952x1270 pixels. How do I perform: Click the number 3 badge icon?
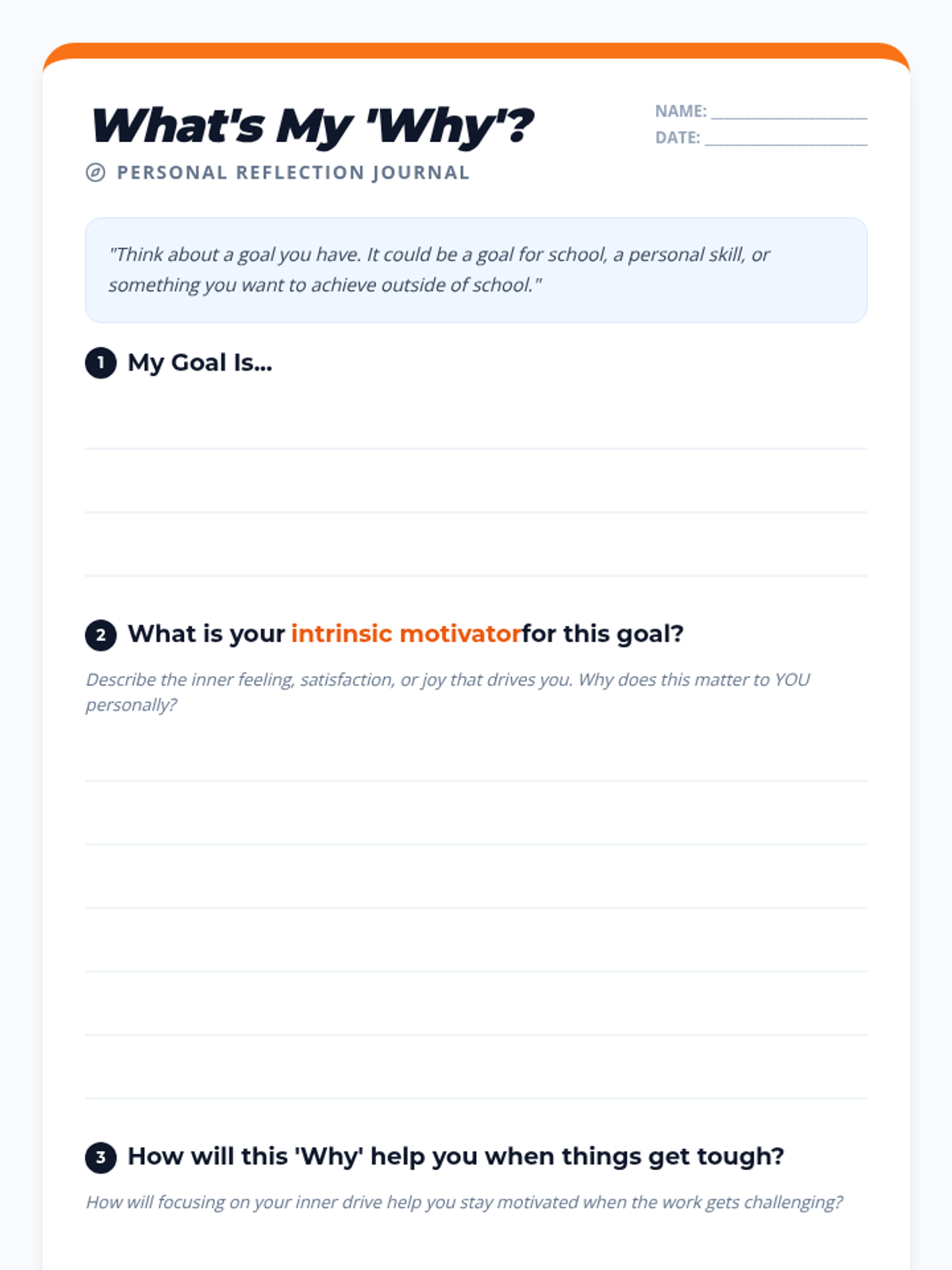click(101, 1157)
